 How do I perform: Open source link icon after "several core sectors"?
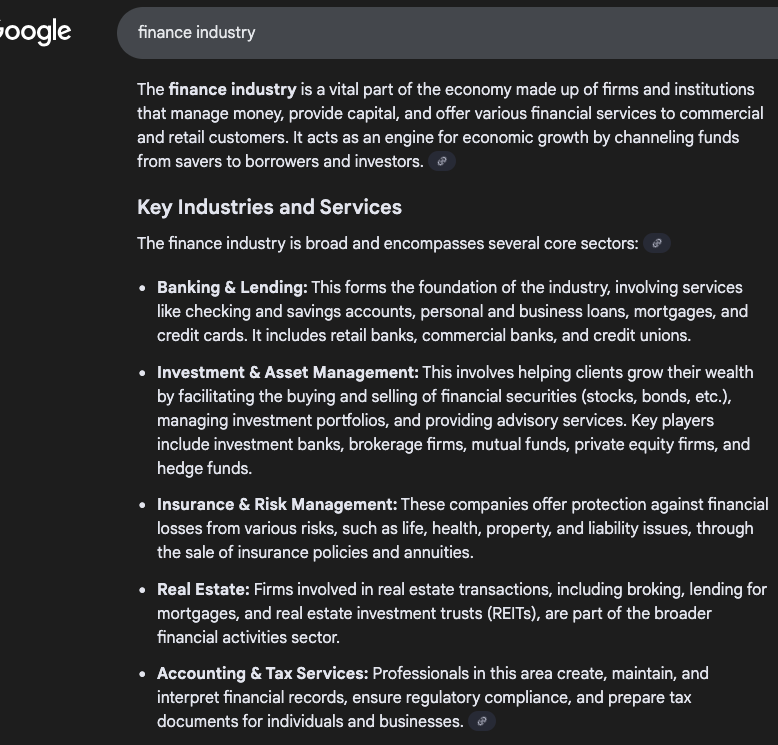(x=657, y=243)
